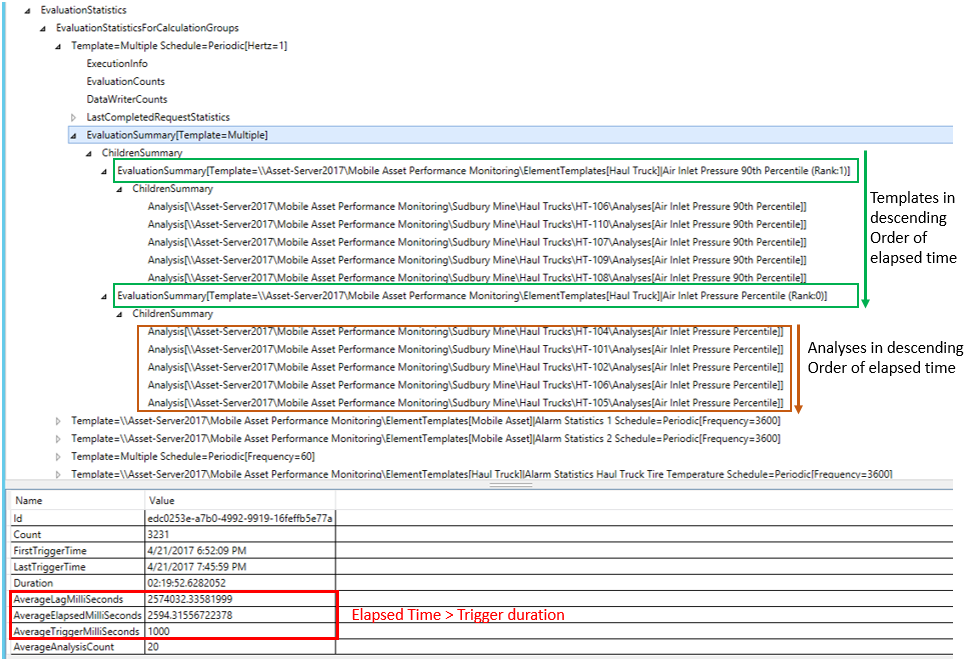Select the Duration value 02:19:52.6282052
The image size is (965, 663).
point(190,583)
